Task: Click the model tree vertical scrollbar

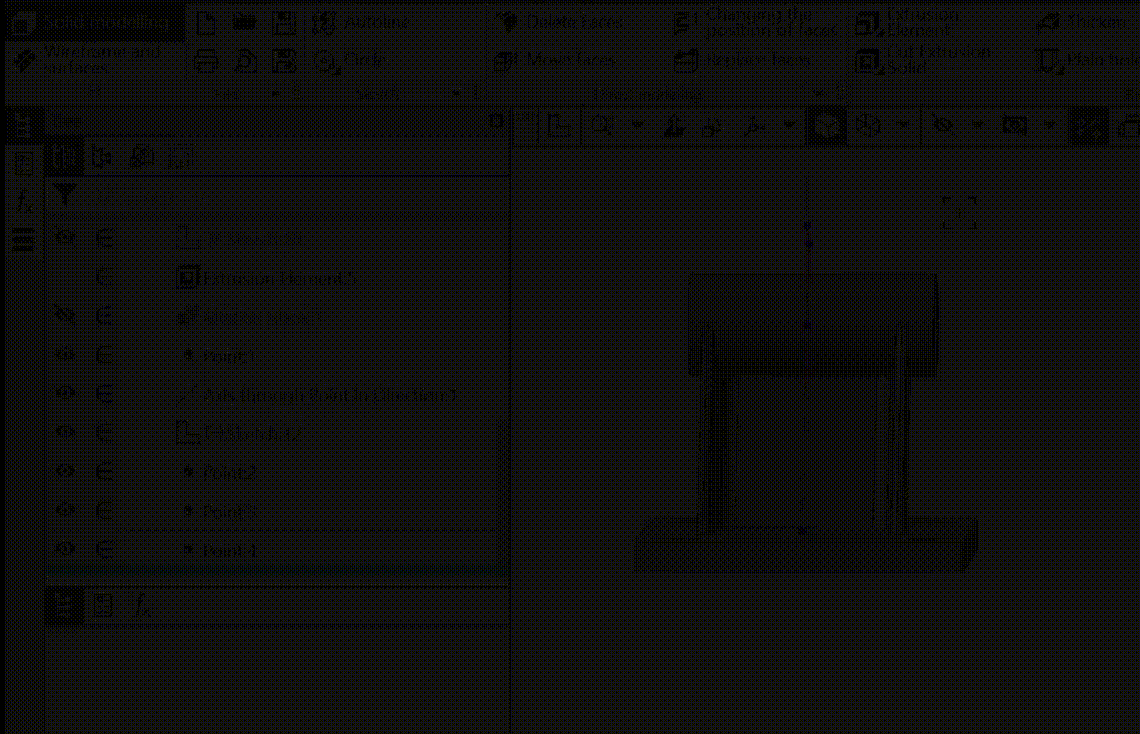Action: pos(503,480)
